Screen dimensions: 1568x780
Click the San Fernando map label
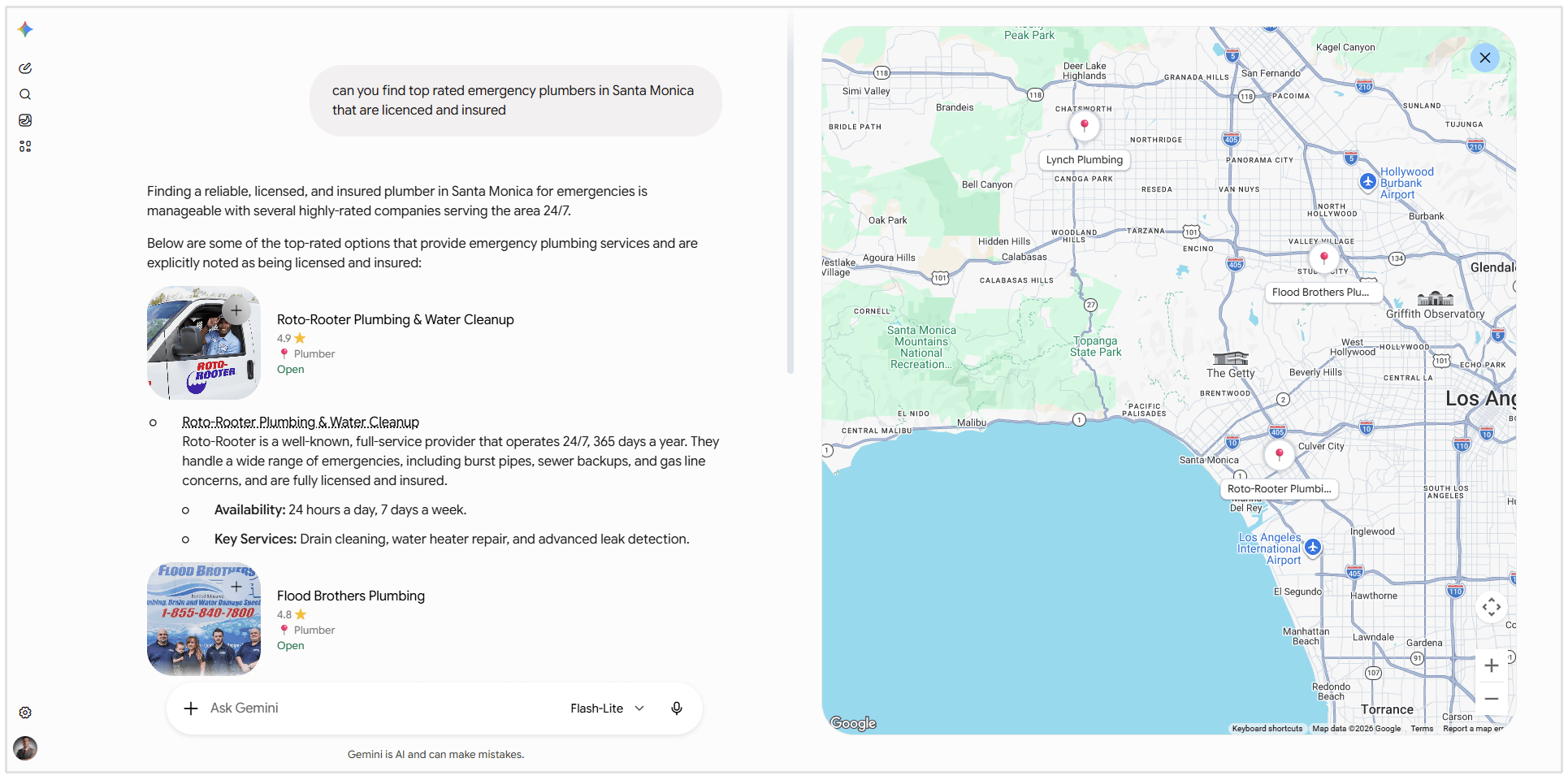pos(1271,73)
